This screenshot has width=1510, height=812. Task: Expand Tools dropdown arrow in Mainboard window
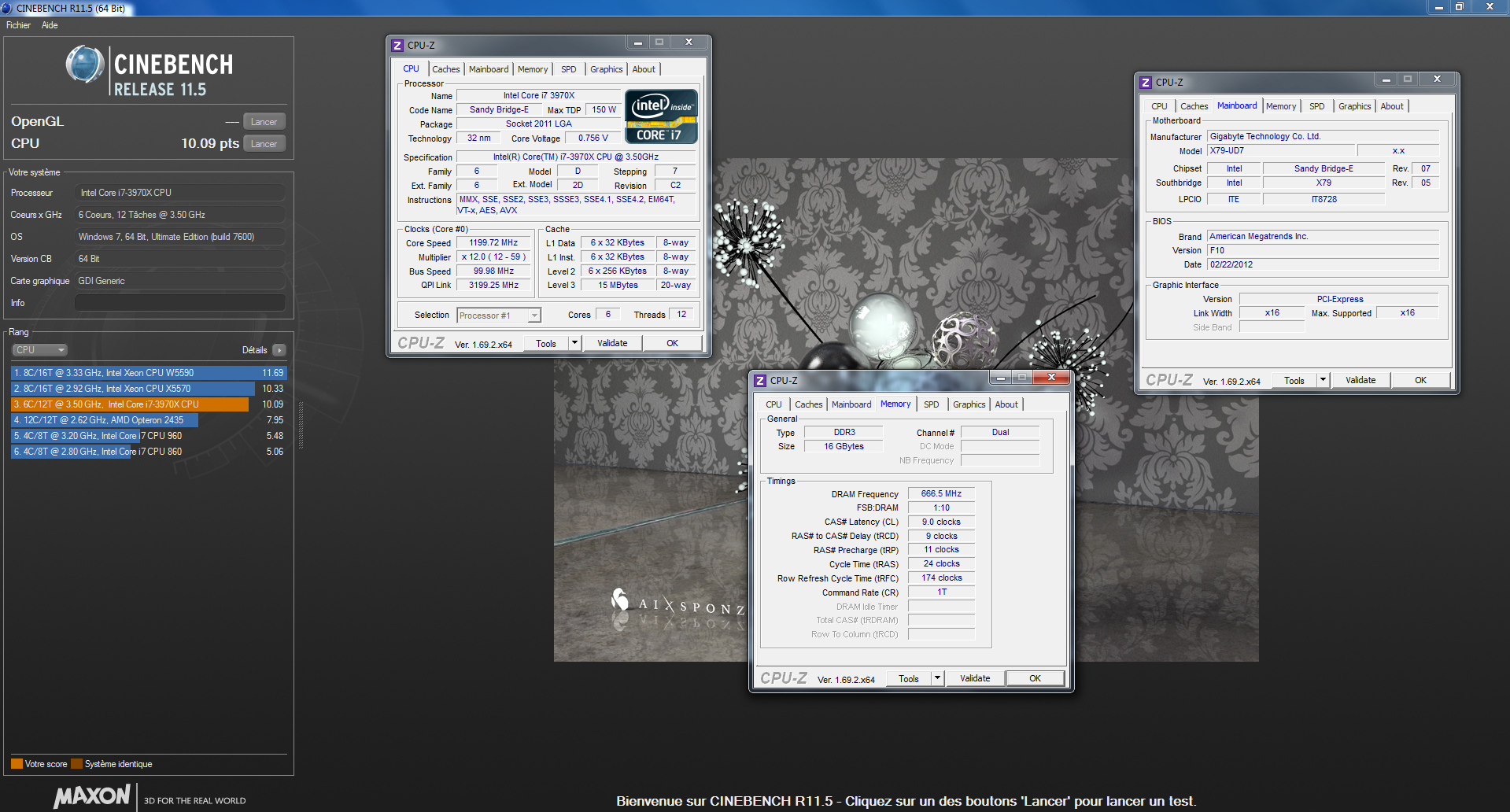[x=1323, y=380]
